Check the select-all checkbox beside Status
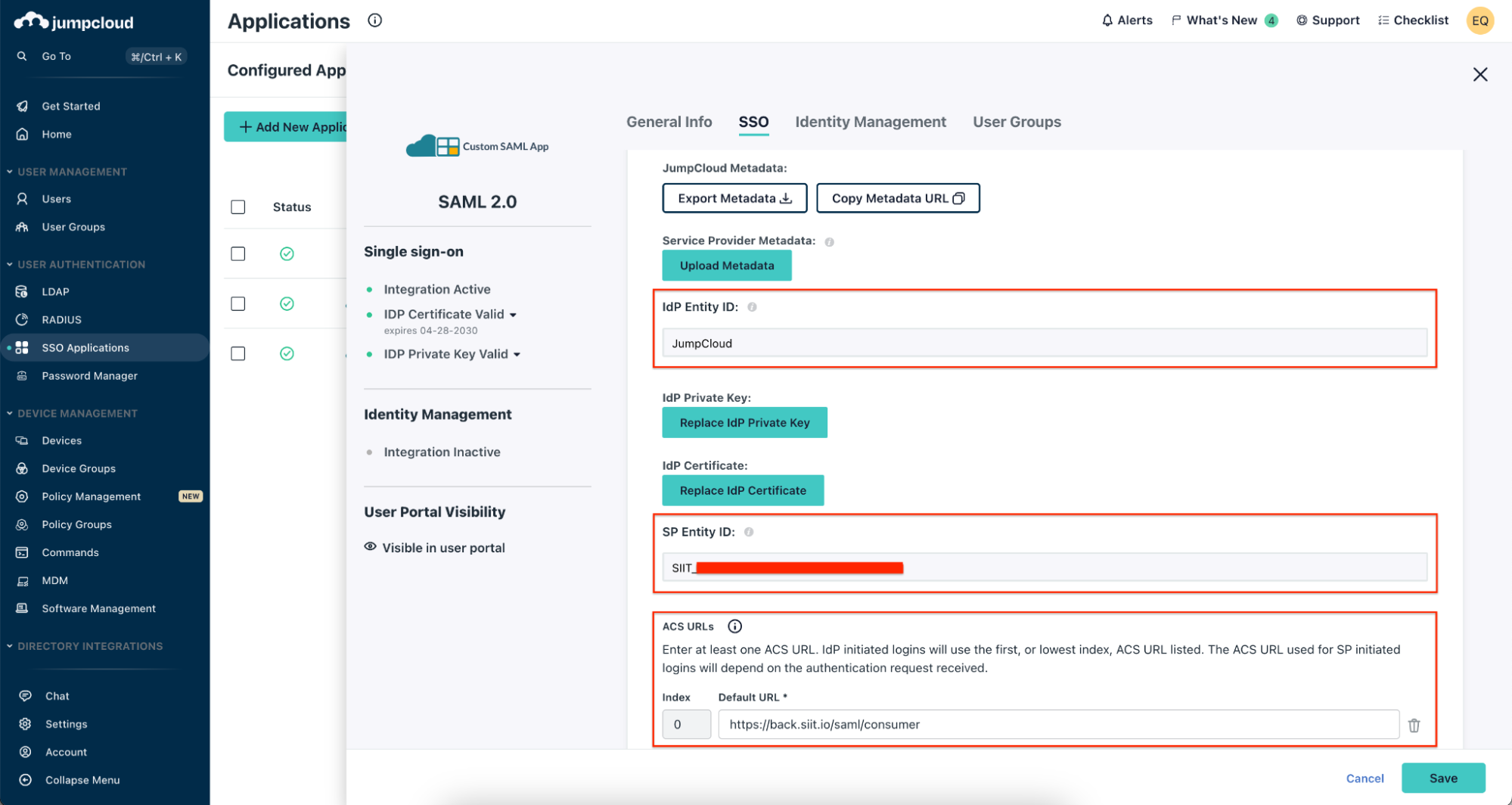 238,207
